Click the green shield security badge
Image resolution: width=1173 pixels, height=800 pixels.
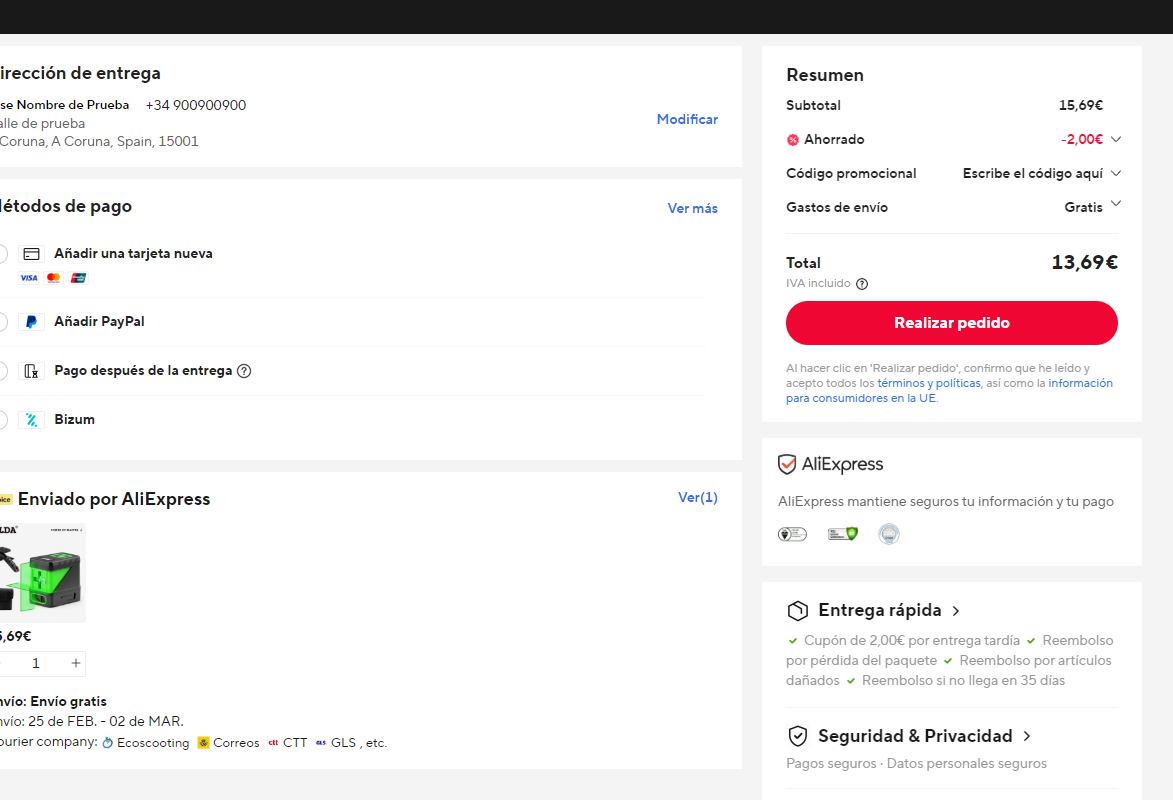tap(842, 534)
